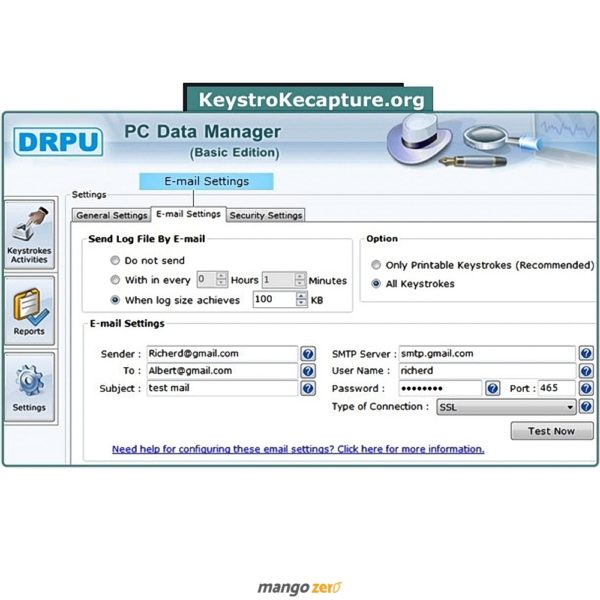Decrease the Minutes spinner value

[x=300, y=283]
